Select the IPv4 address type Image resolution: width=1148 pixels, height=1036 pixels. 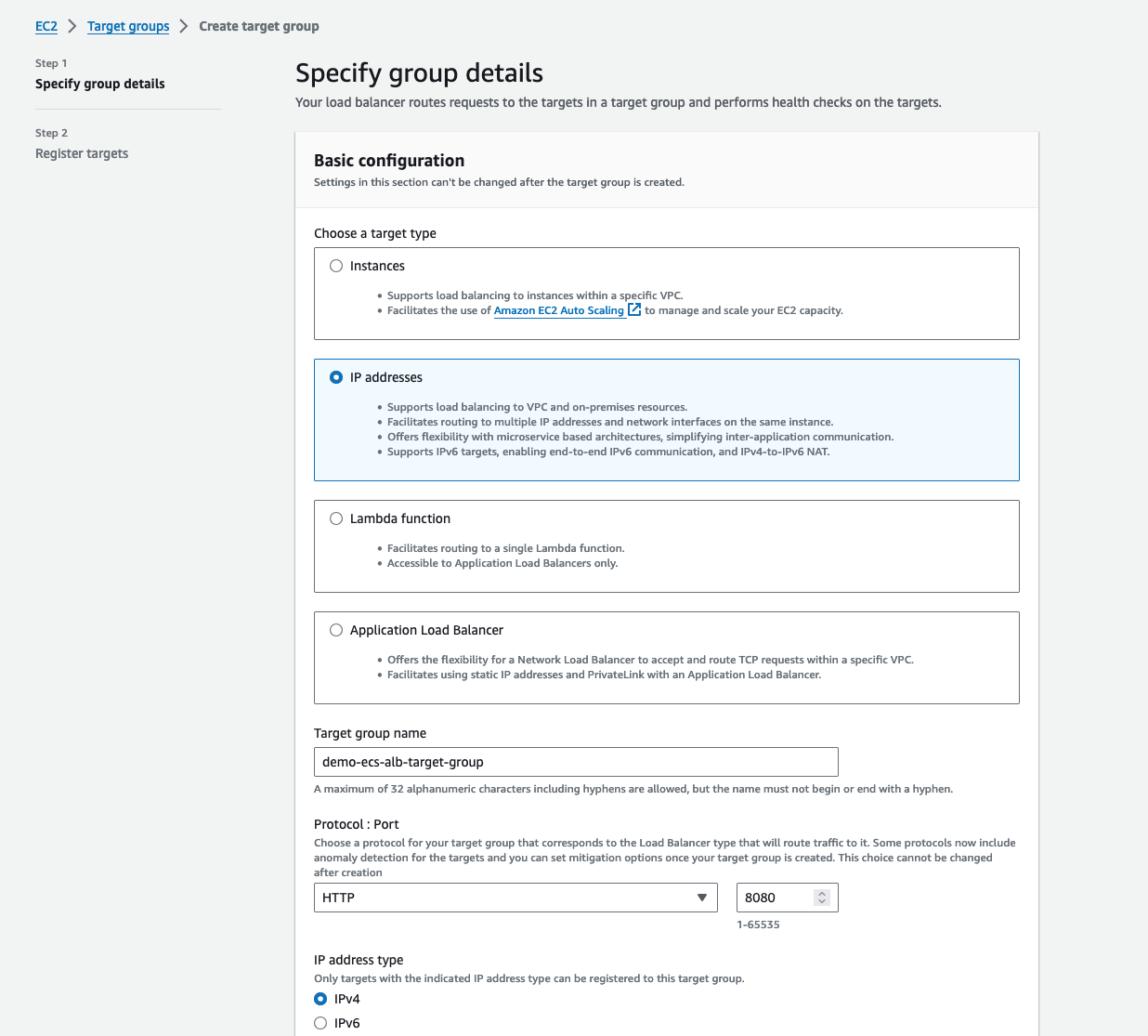(x=320, y=999)
